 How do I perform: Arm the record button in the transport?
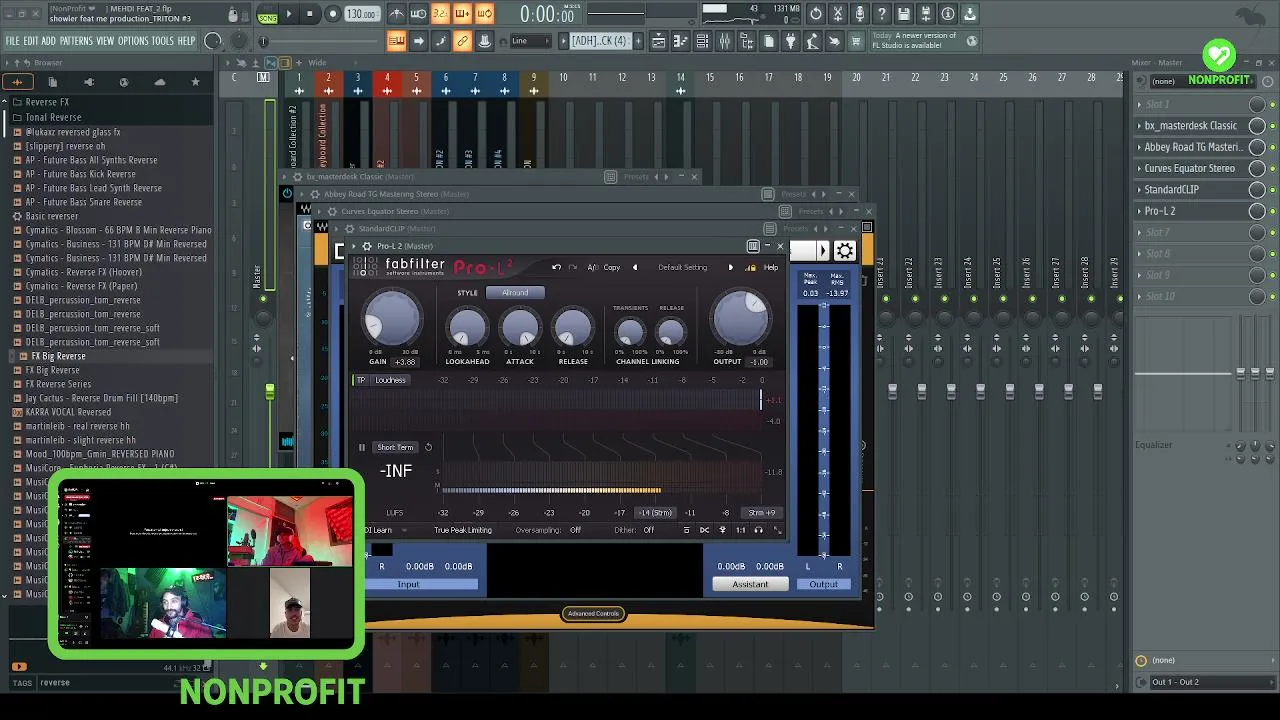tap(332, 14)
